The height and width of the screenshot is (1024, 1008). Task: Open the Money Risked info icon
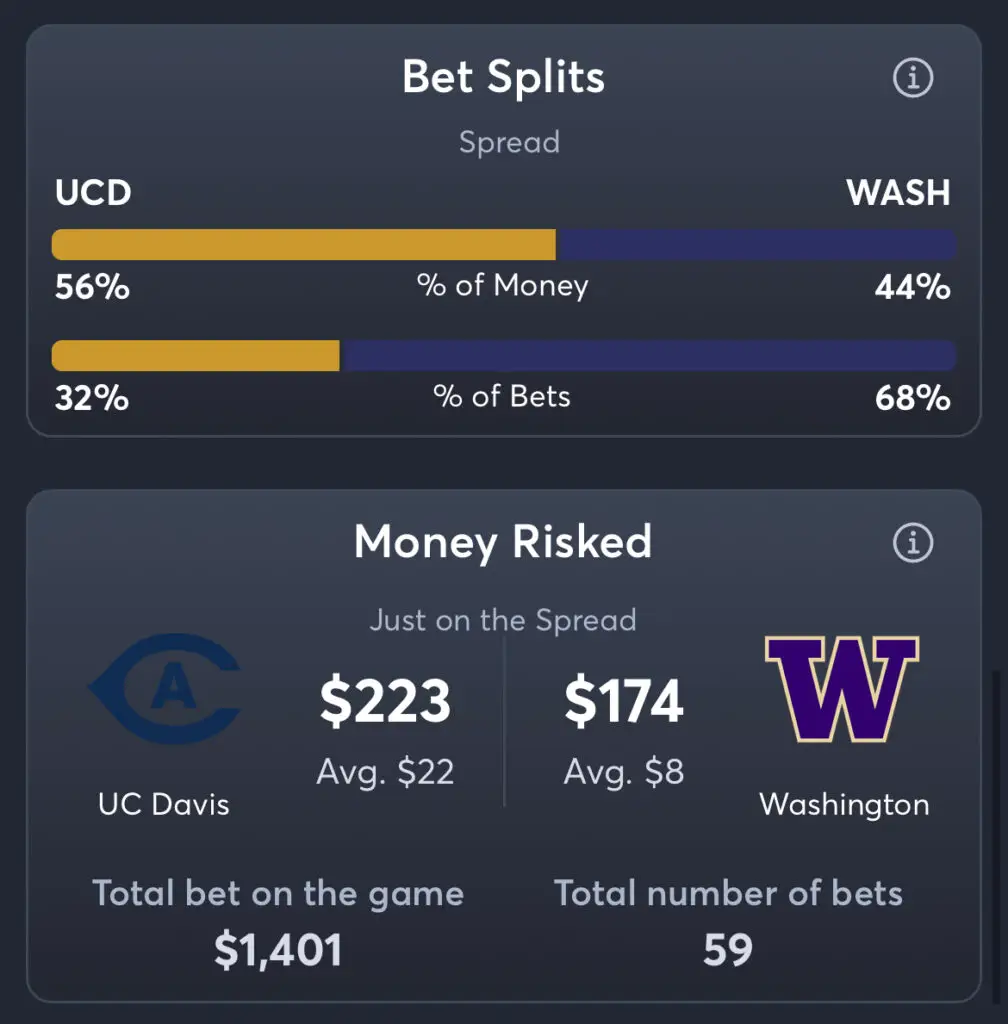coord(913,543)
